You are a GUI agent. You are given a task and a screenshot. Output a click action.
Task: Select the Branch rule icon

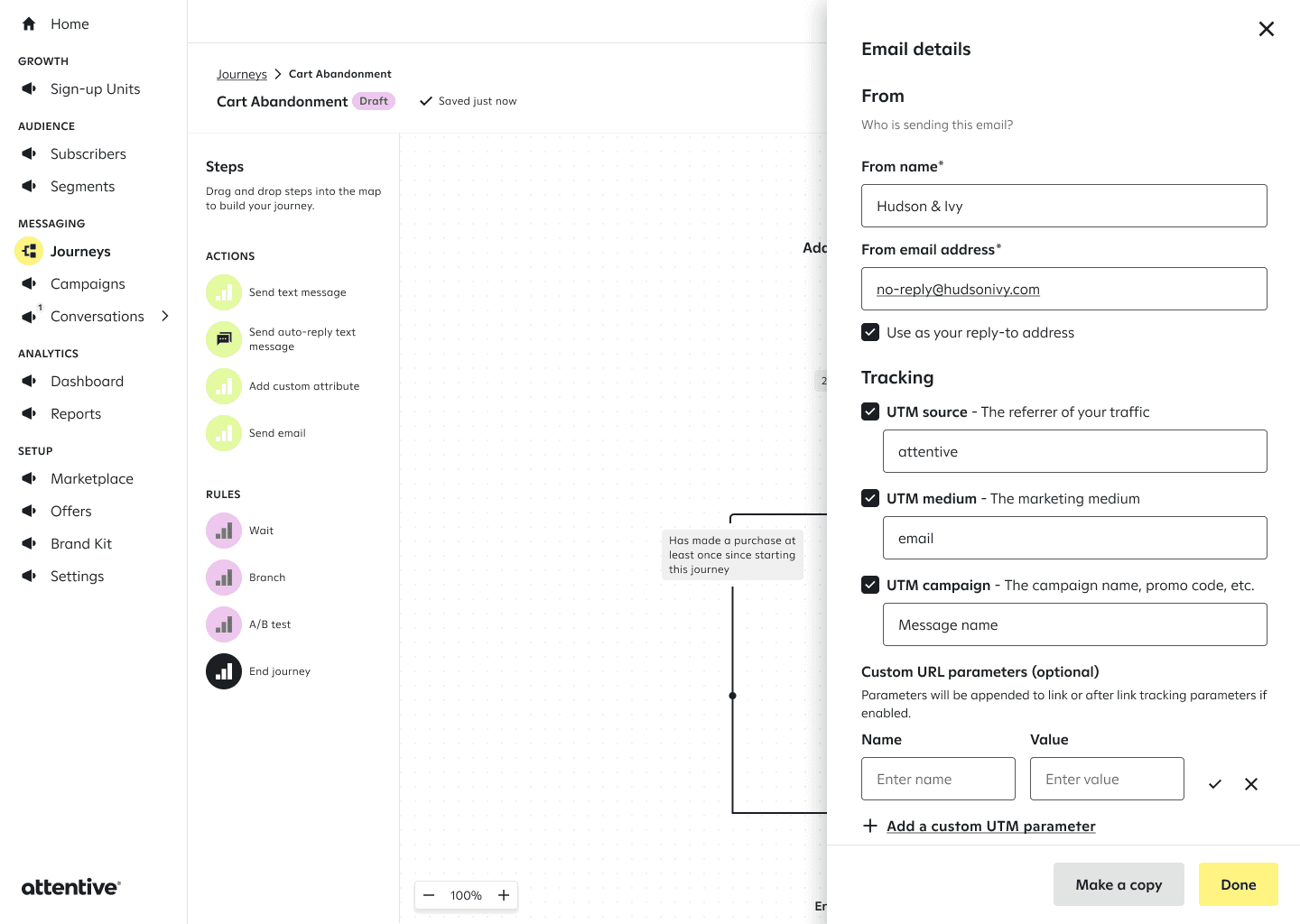[224, 577]
